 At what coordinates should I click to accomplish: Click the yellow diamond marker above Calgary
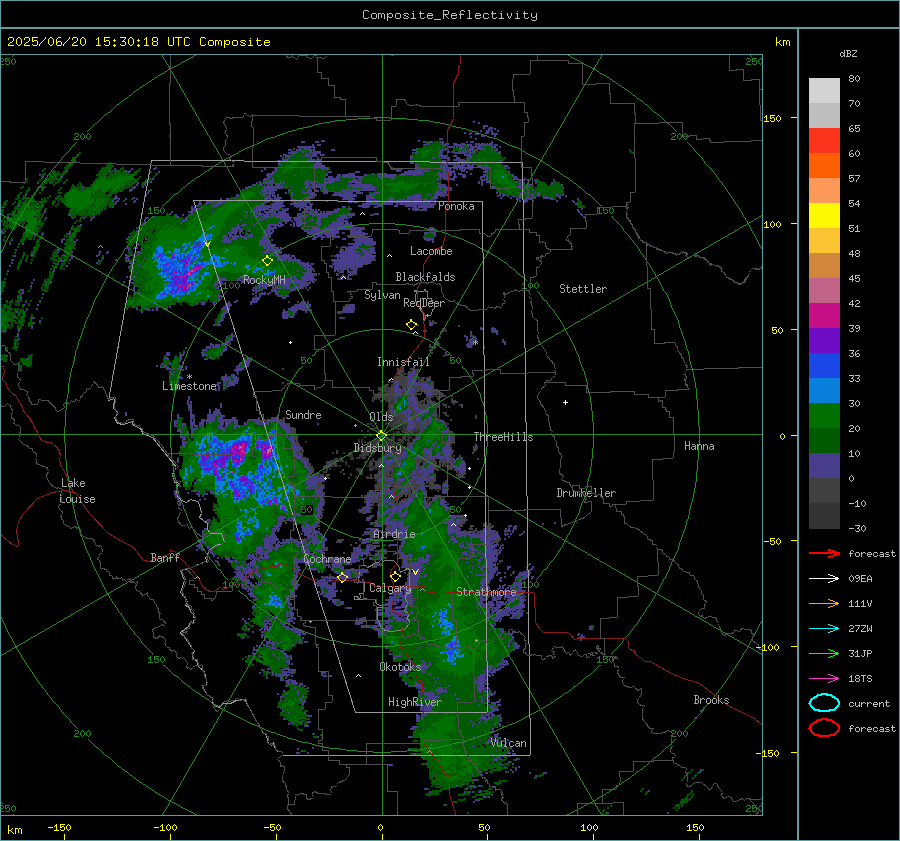point(395,576)
